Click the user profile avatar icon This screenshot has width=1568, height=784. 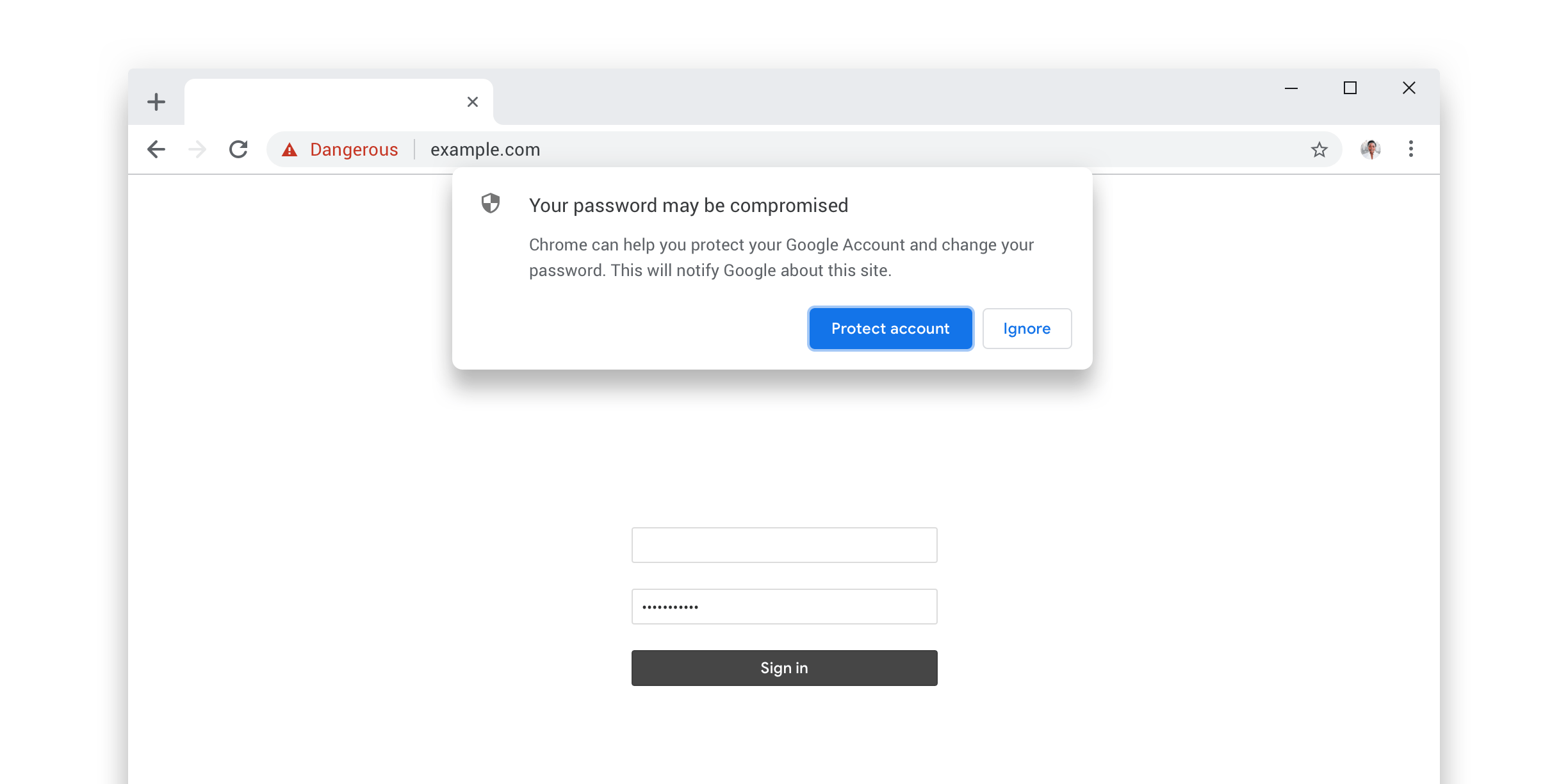(x=1370, y=149)
